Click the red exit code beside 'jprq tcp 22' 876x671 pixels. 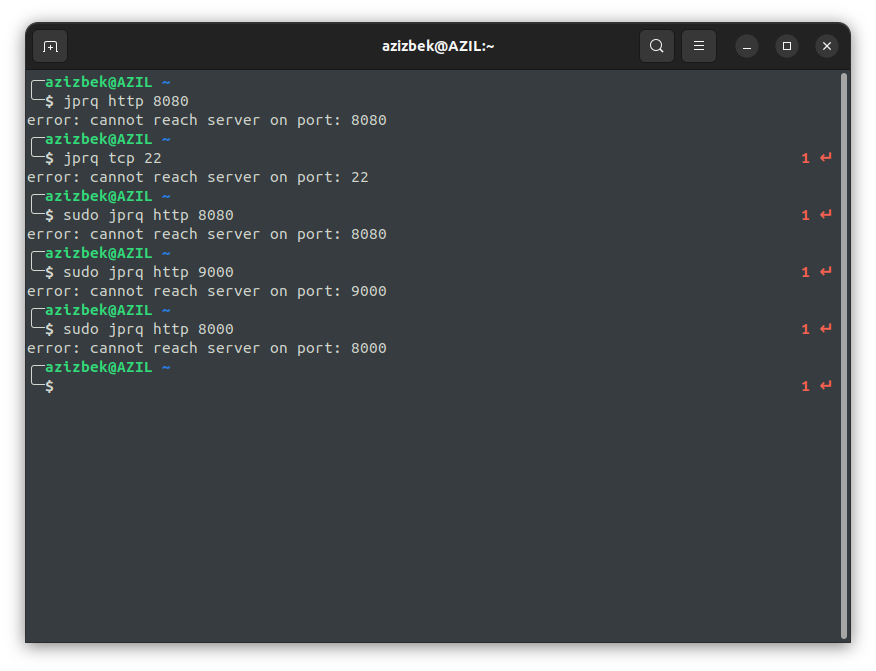point(806,157)
